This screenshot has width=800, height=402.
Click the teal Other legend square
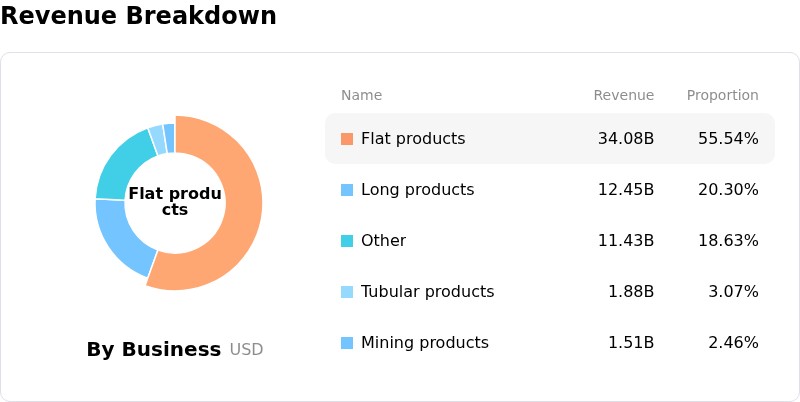[x=347, y=241]
